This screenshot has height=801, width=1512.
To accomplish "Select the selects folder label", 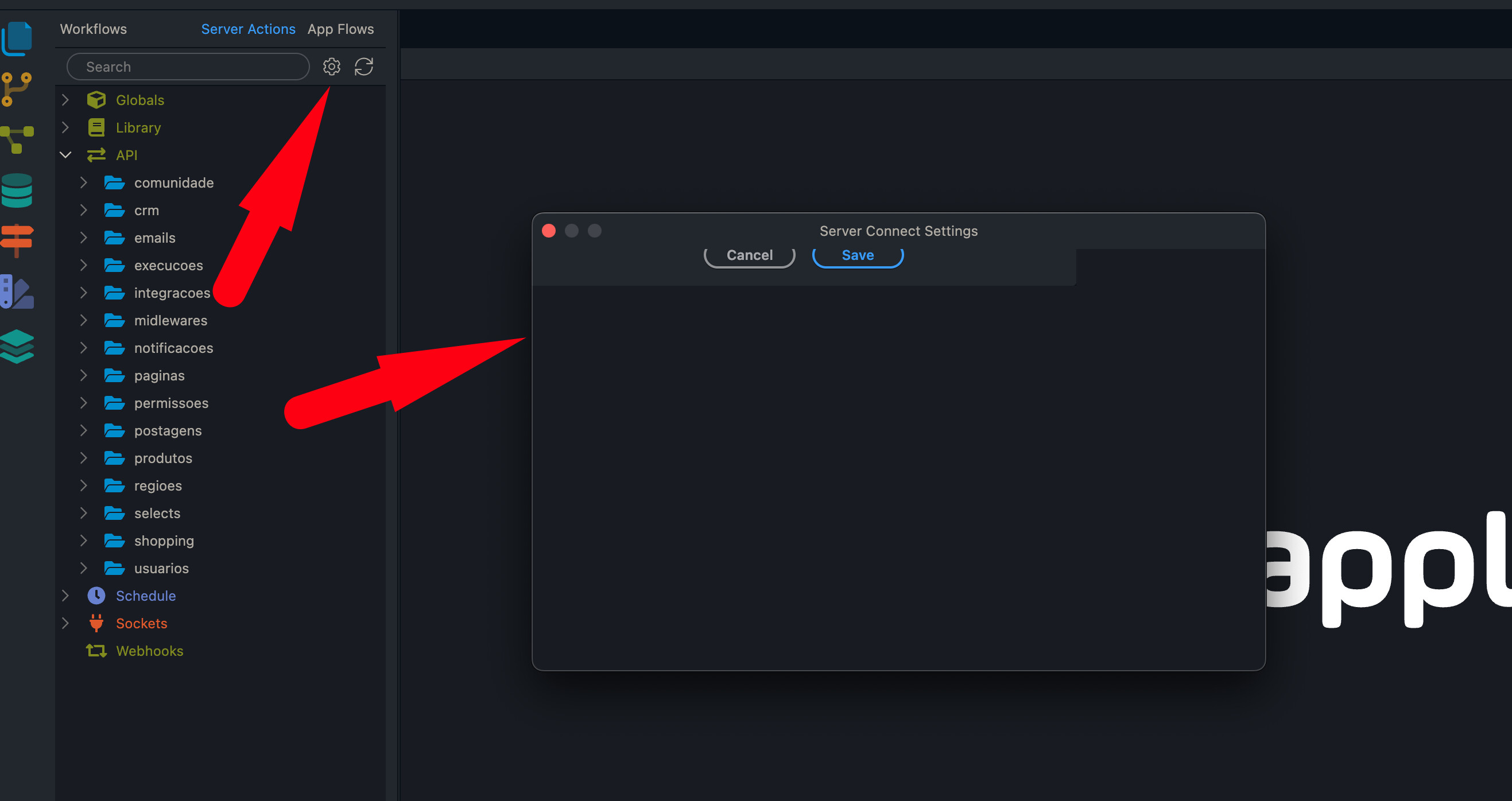I will pos(157,514).
